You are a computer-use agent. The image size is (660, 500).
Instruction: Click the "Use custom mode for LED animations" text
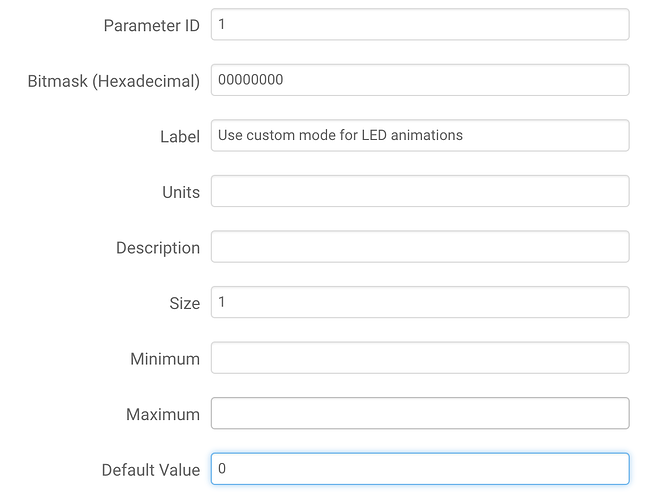click(340, 135)
